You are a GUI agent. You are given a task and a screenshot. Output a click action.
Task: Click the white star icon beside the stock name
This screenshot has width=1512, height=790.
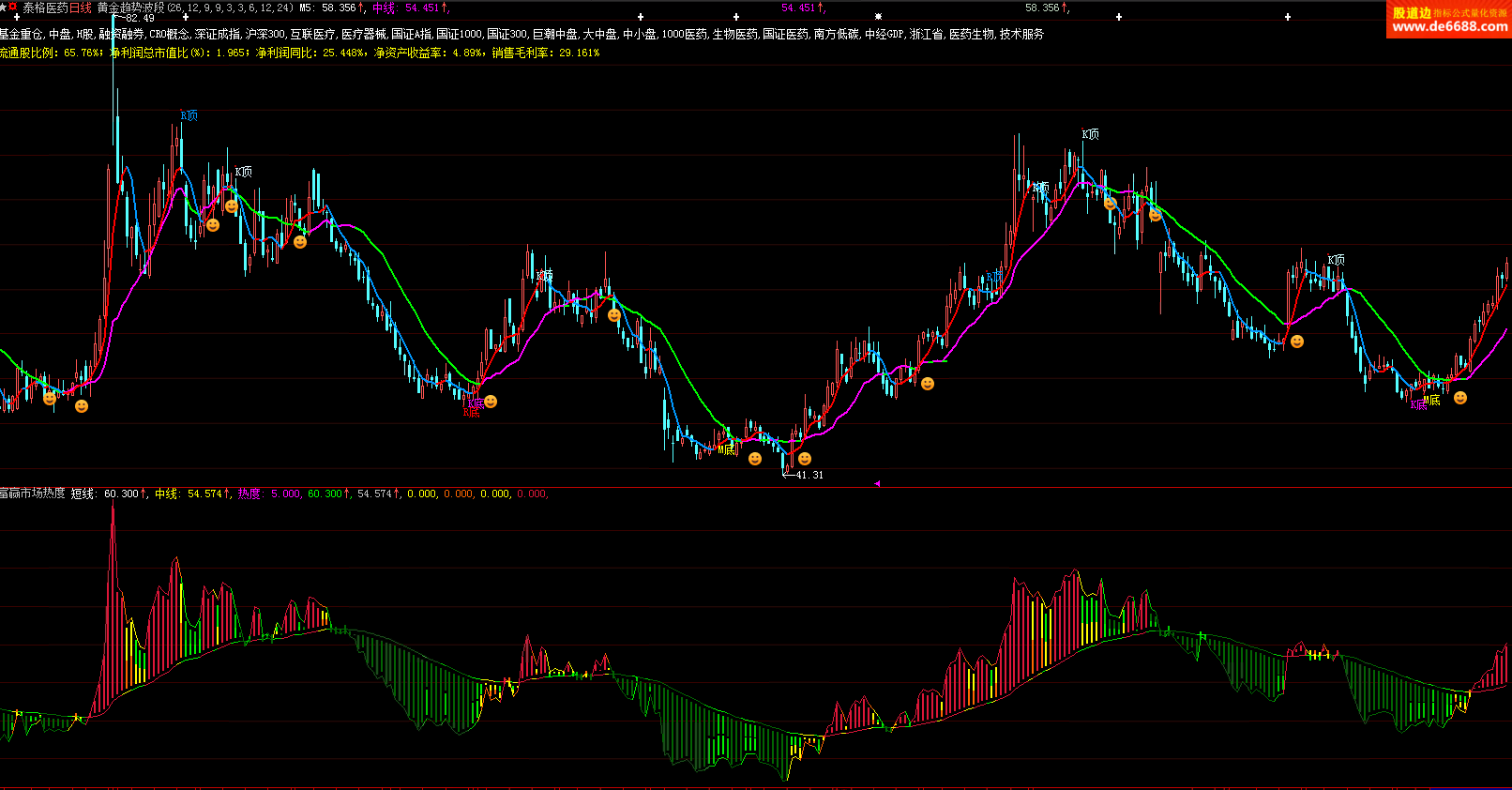pyautogui.click(x=4, y=8)
